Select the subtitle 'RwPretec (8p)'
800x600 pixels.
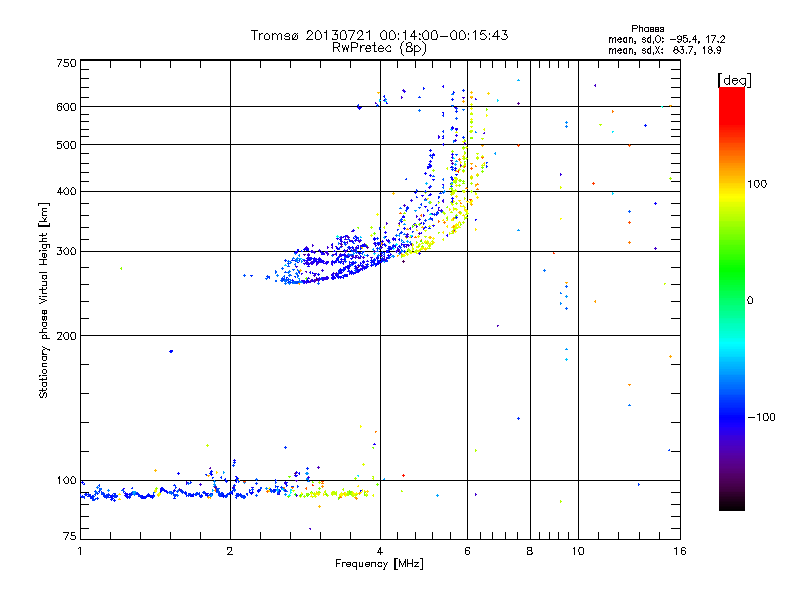(x=379, y=48)
